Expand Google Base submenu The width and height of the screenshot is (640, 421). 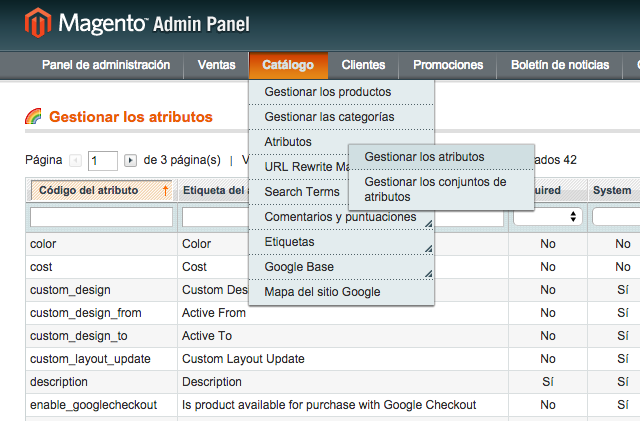click(x=428, y=274)
